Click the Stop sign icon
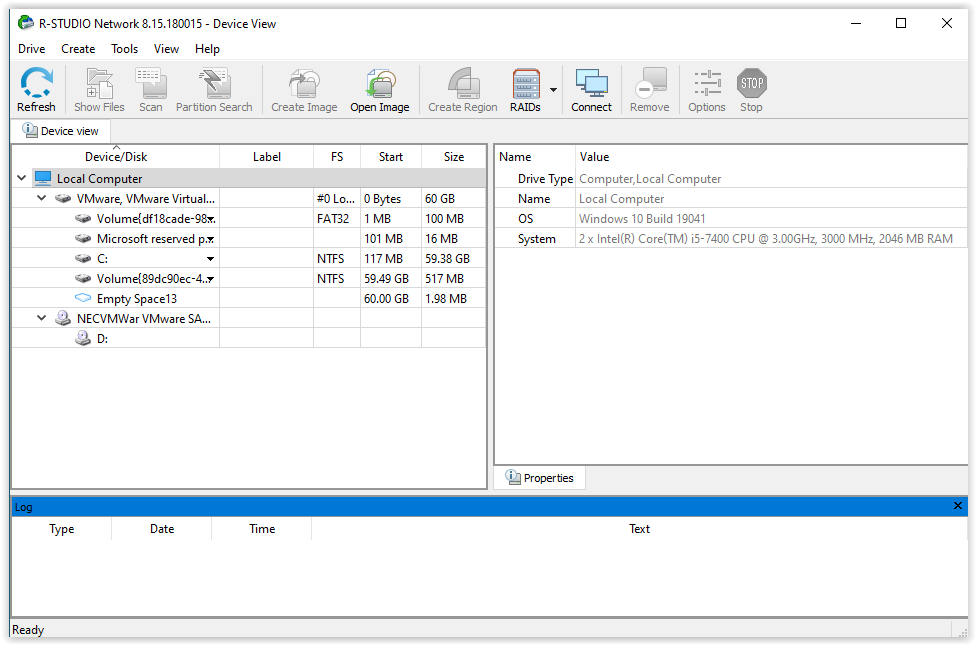976x645 pixels. tap(751, 83)
